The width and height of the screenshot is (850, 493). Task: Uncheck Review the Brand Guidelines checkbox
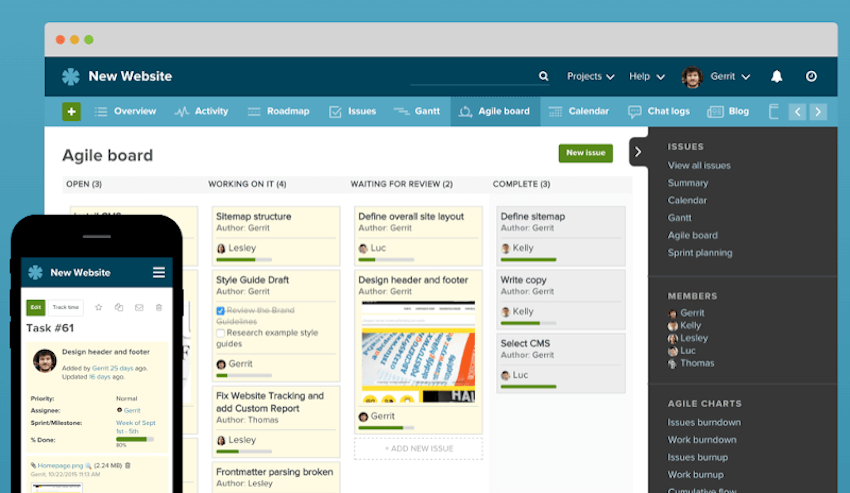(220, 311)
